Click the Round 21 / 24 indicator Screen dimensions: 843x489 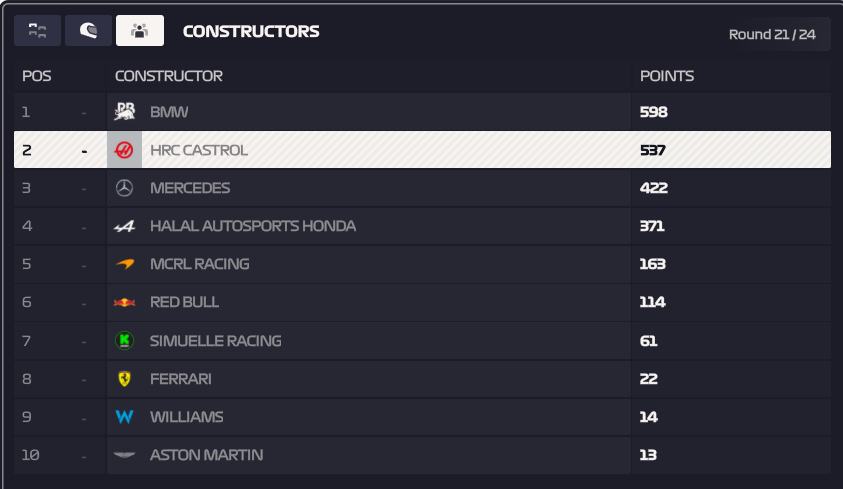coord(772,34)
